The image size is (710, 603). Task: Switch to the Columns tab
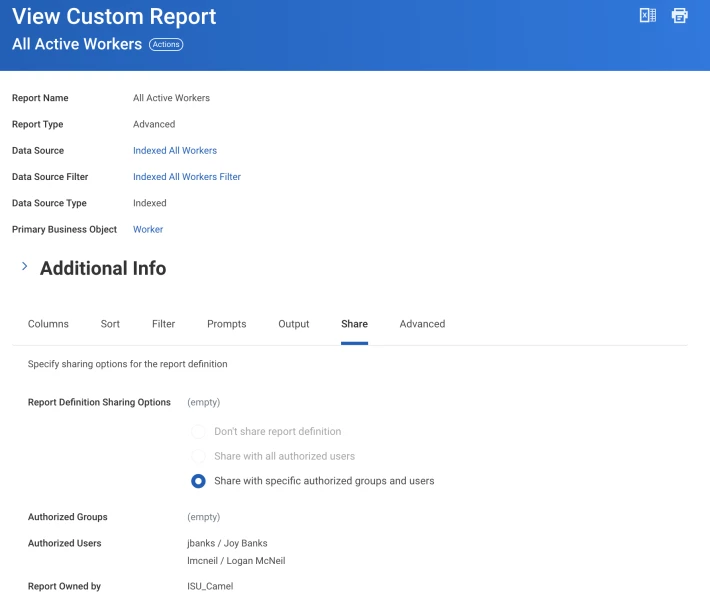click(x=48, y=324)
